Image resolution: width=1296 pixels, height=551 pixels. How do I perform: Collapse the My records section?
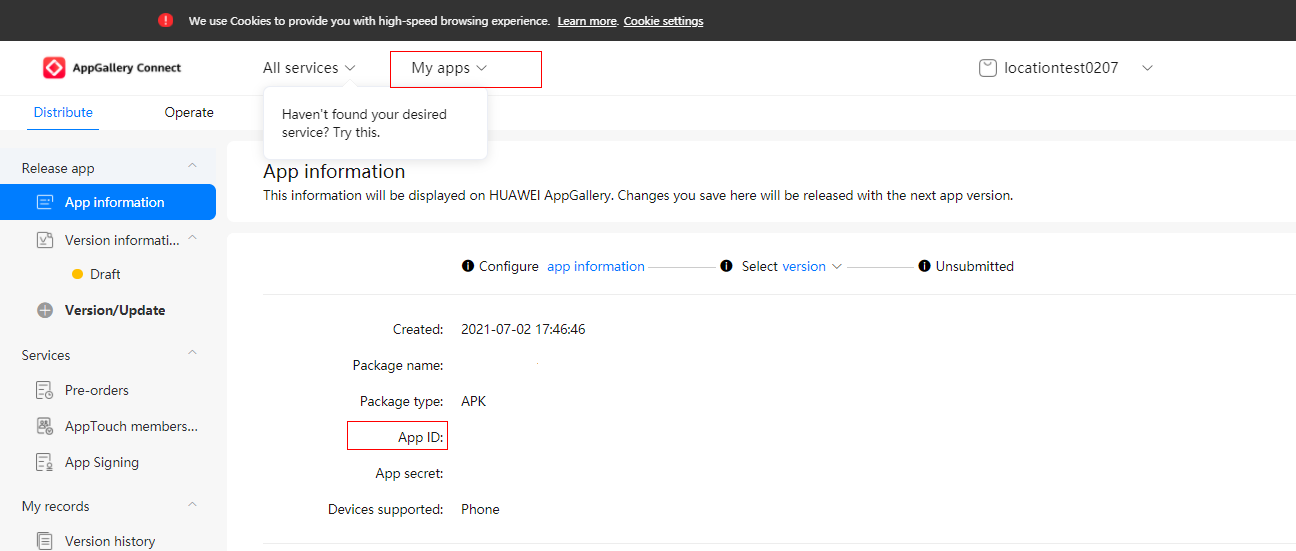(193, 504)
